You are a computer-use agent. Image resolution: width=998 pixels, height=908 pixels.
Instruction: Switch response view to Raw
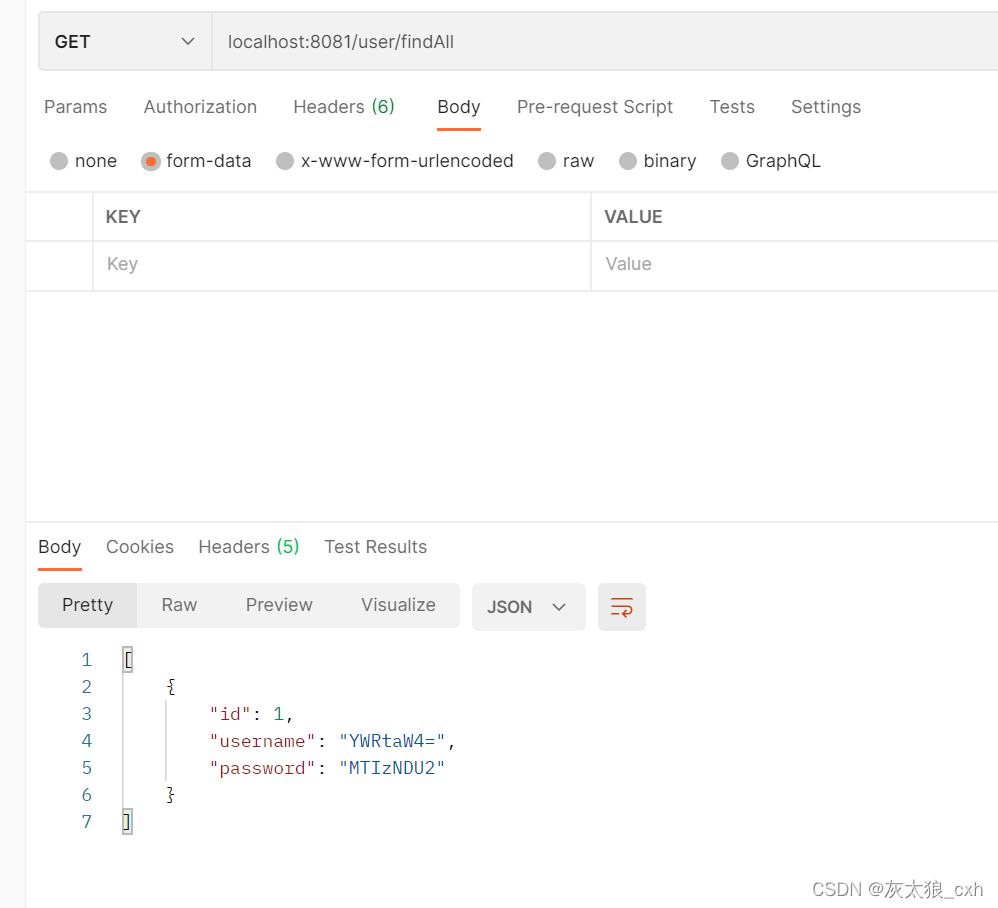[x=179, y=605]
